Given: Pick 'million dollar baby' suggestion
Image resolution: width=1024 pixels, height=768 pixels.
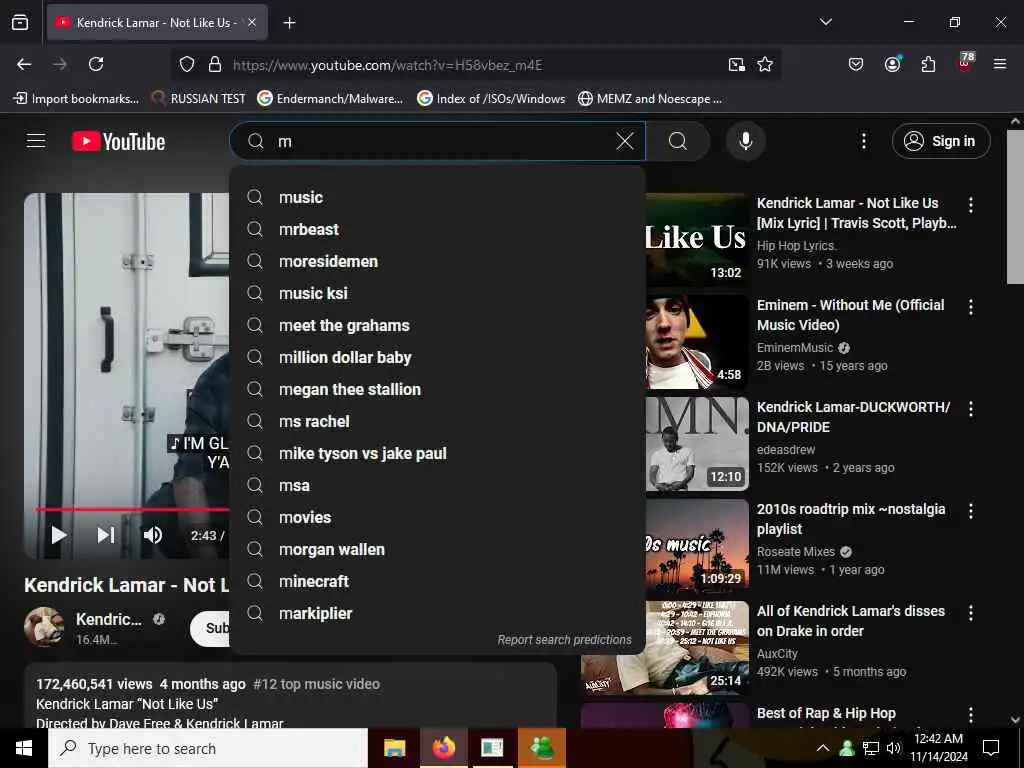Looking at the screenshot, I should (438, 357).
